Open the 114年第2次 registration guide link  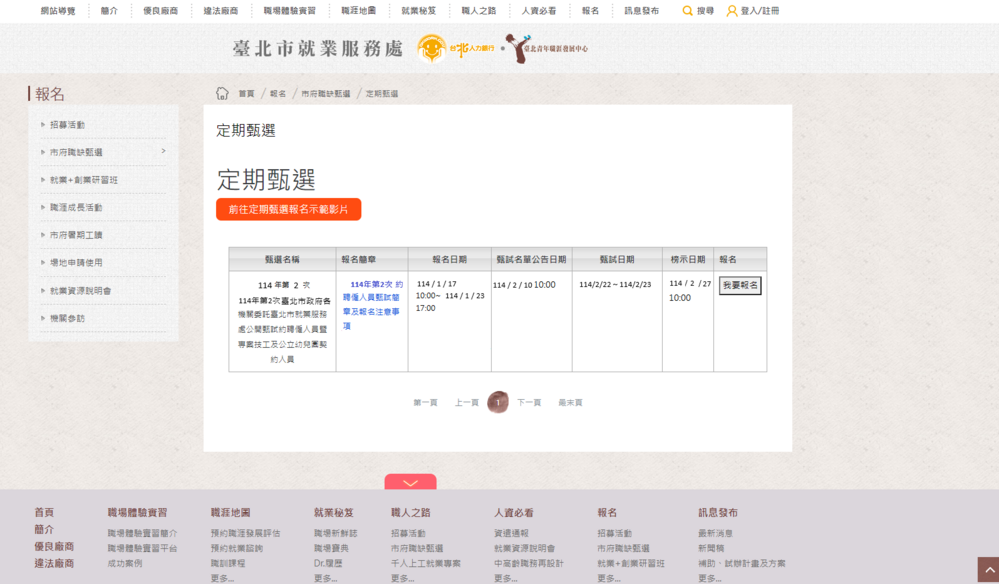pos(372,304)
